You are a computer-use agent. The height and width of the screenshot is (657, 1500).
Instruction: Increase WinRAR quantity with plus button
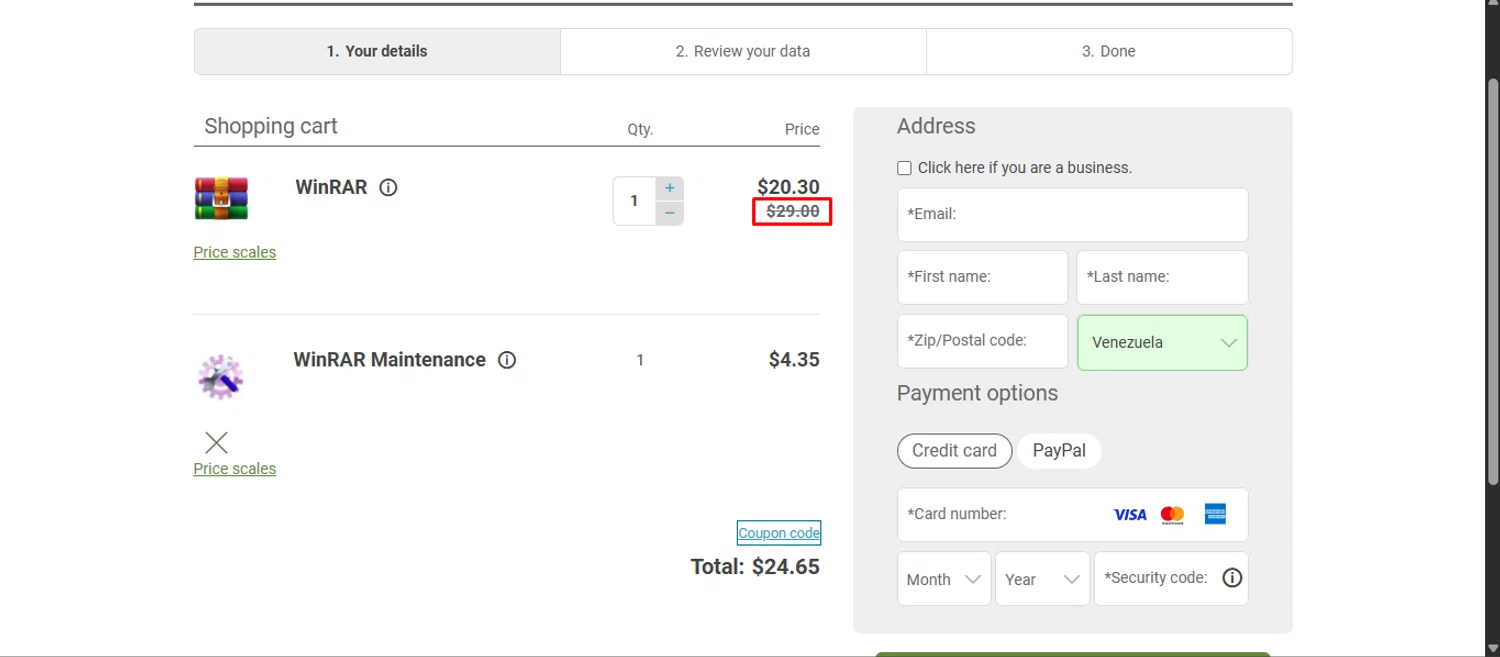click(x=670, y=188)
